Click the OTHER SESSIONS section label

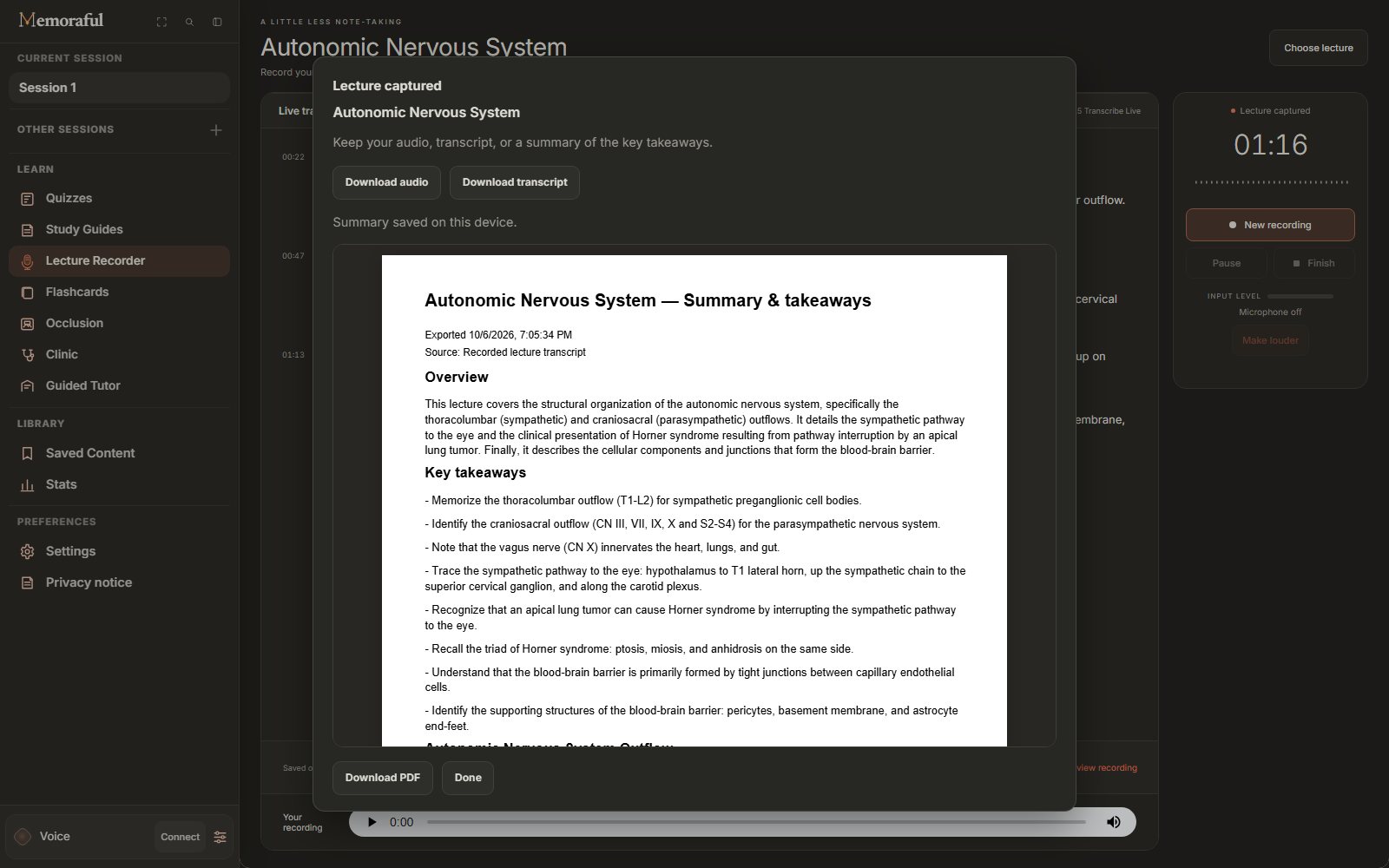65,129
